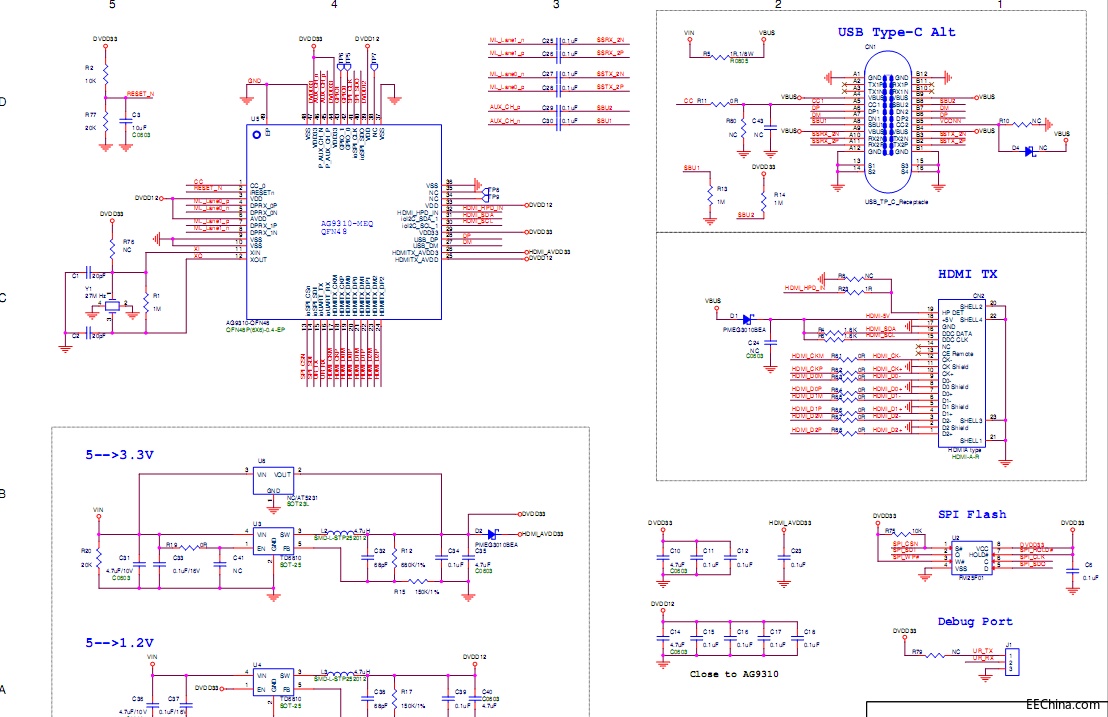
Task: Click the U2 SPI flash chip block
Action: click(972, 558)
